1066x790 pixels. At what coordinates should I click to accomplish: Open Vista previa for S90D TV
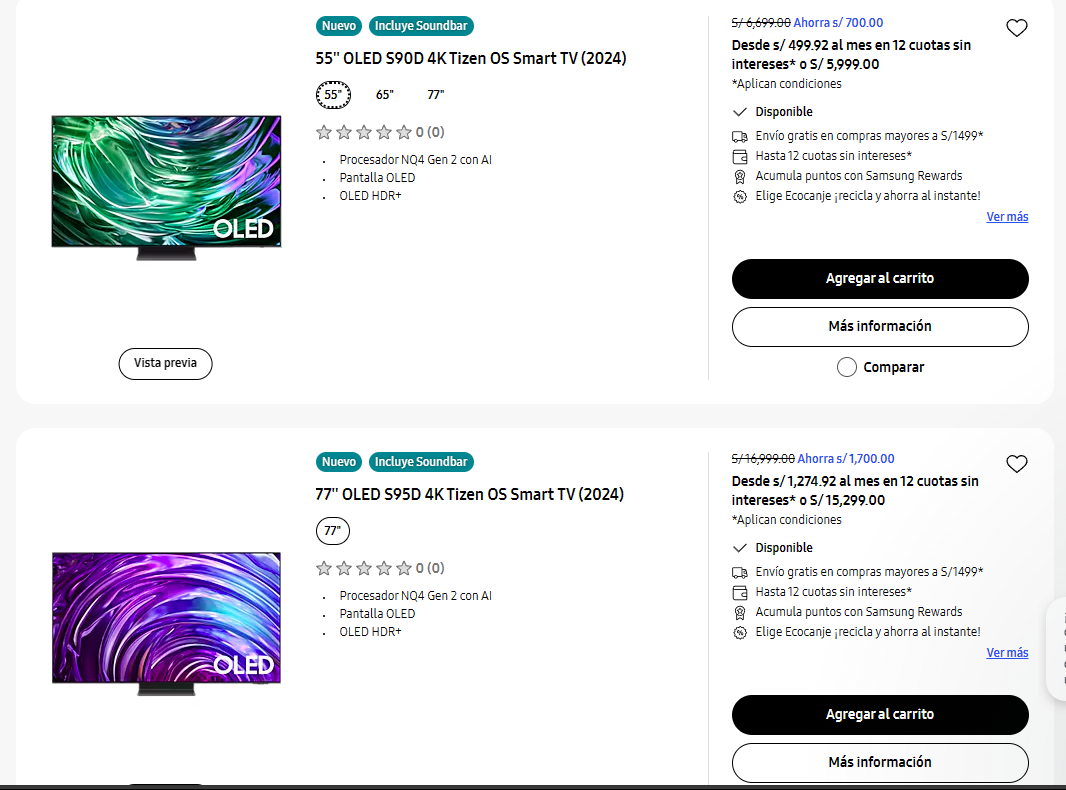[x=166, y=364]
